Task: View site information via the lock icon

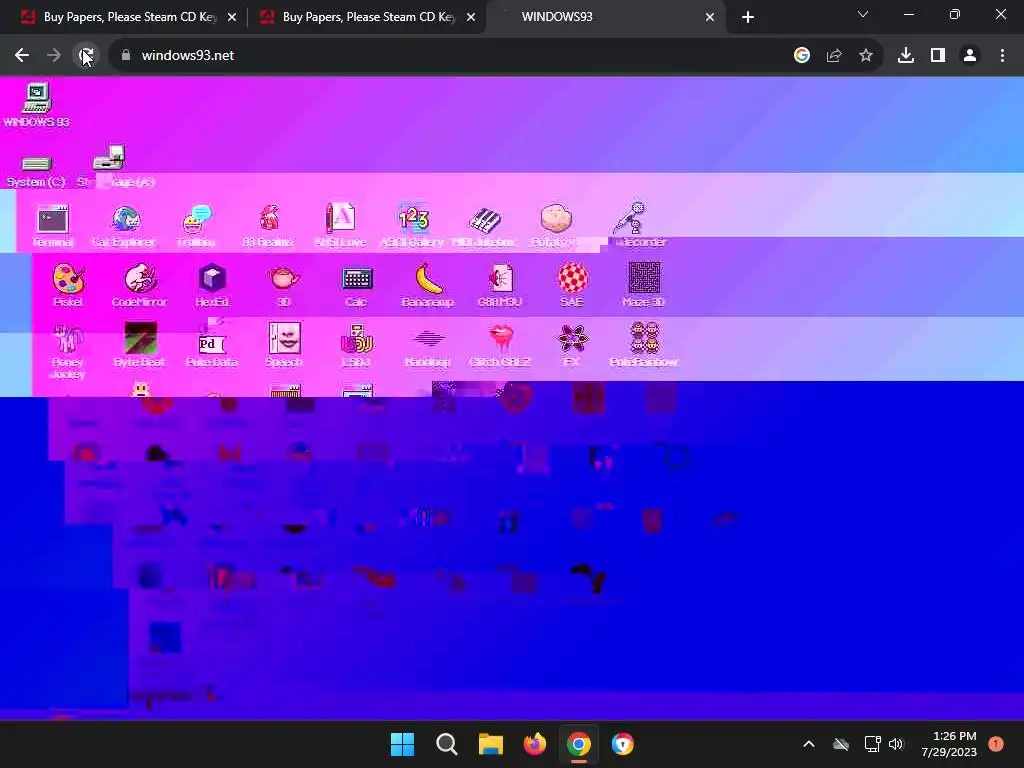Action: pos(126,56)
